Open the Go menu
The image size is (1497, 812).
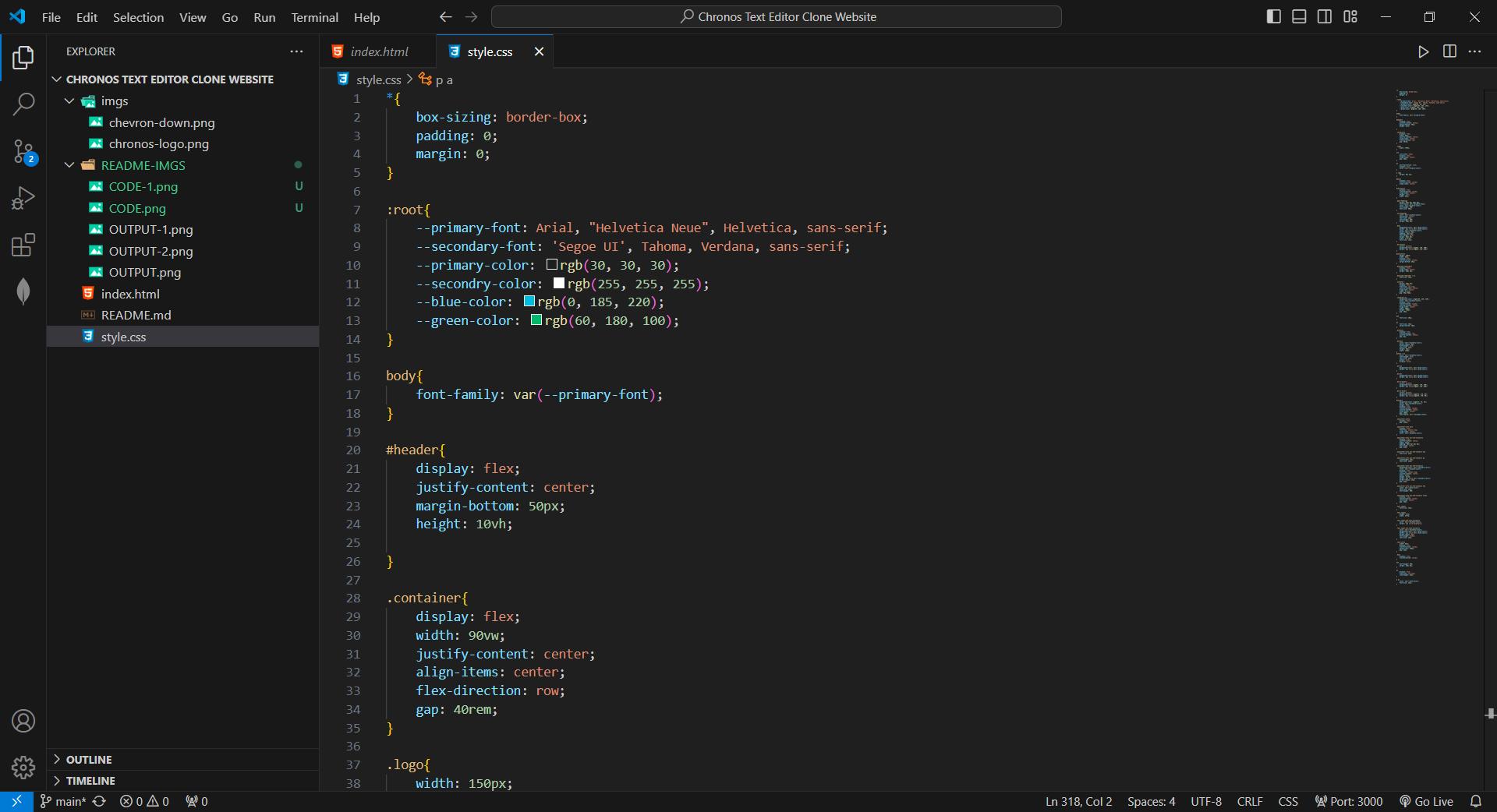tap(229, 17)
